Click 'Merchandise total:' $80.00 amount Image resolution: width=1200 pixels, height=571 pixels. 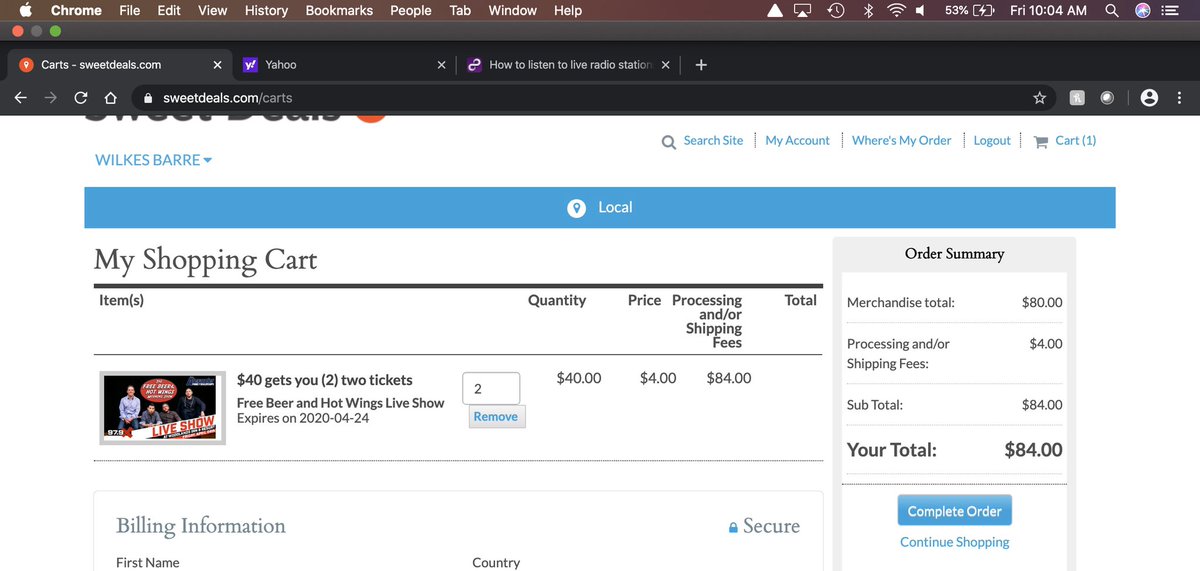[1042, 302]
